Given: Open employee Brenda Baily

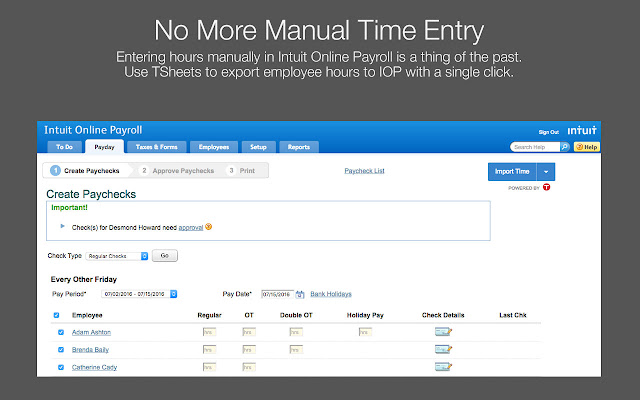Looking at the screenshot, I should [90, 350].
